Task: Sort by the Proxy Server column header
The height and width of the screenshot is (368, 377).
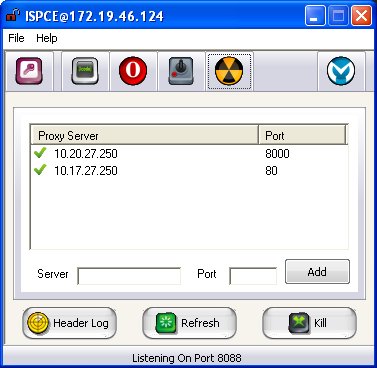Action: pyautogui.click(x=144, y=135)
